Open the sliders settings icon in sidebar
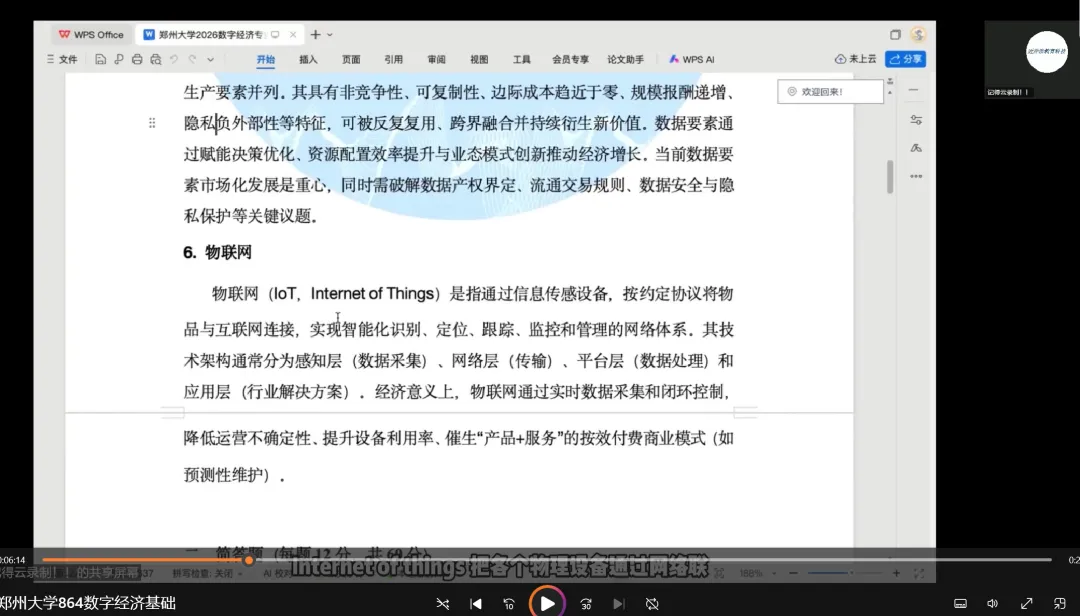The height and width of the screenshot is (616, 1080). point(916,120)
